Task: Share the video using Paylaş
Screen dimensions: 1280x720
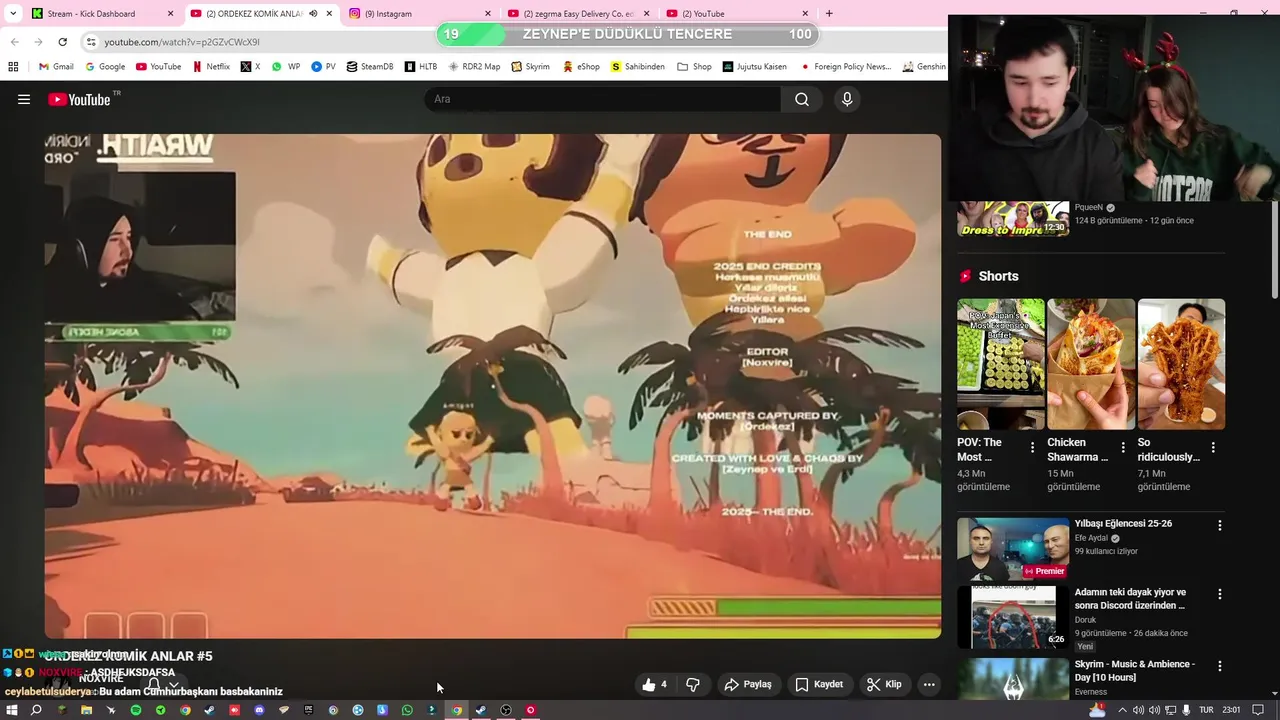Action: [x=748, y=684]
